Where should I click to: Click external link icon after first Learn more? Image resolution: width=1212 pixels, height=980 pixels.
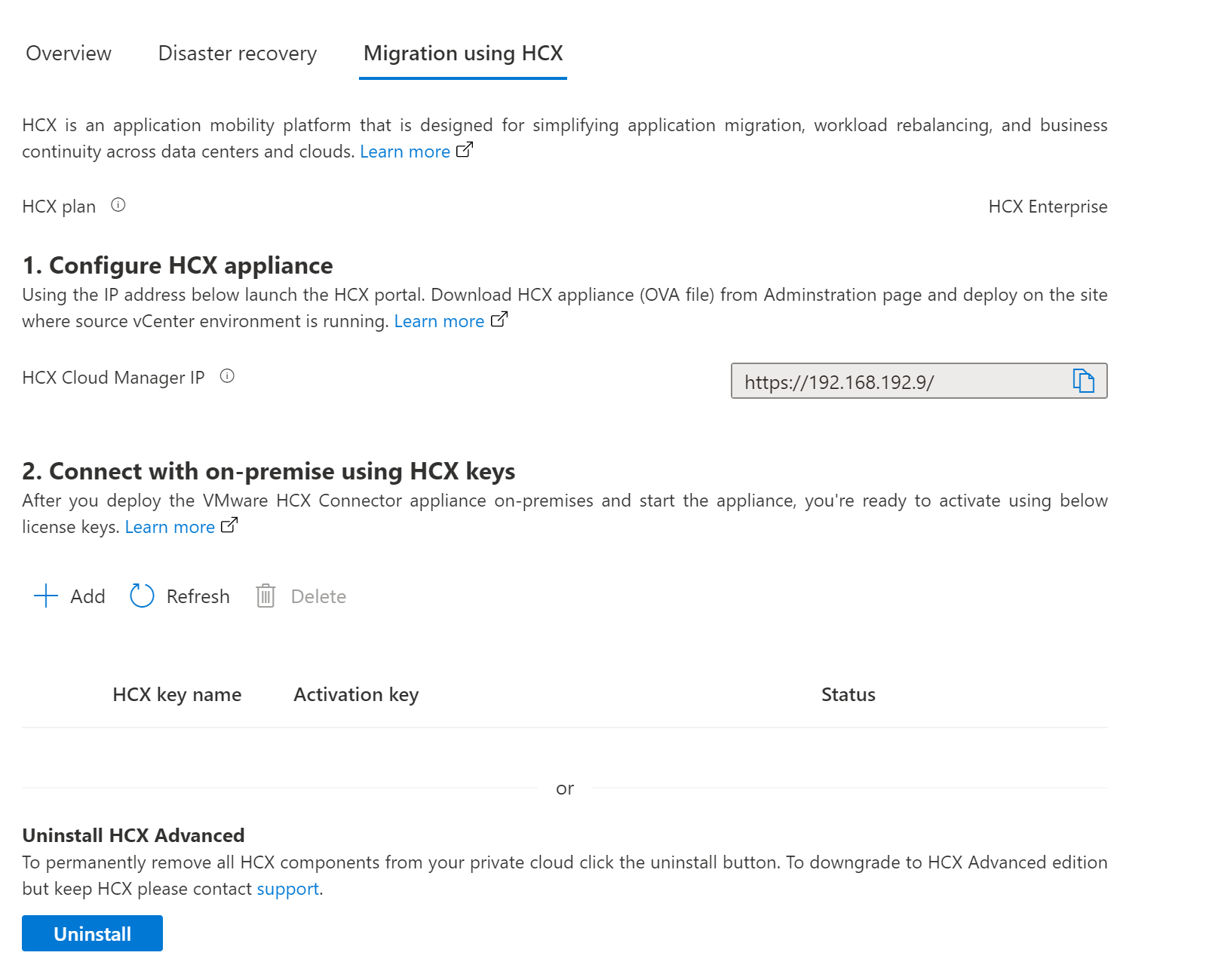465,150
